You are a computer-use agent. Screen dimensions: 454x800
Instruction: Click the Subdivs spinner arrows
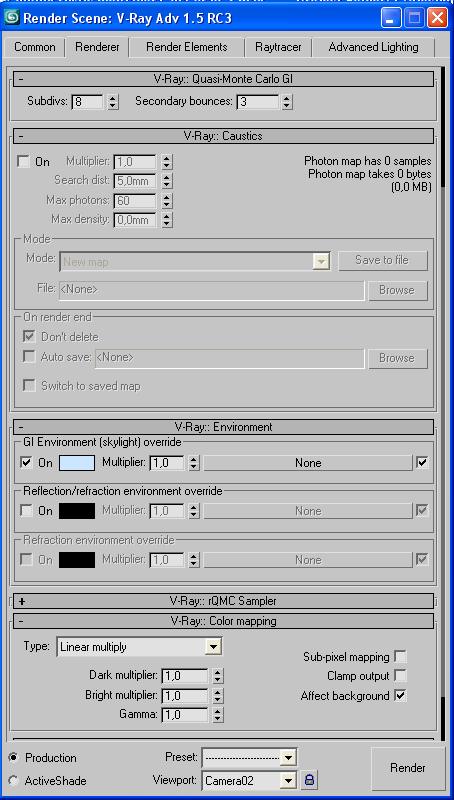click(x=113, y=102)
